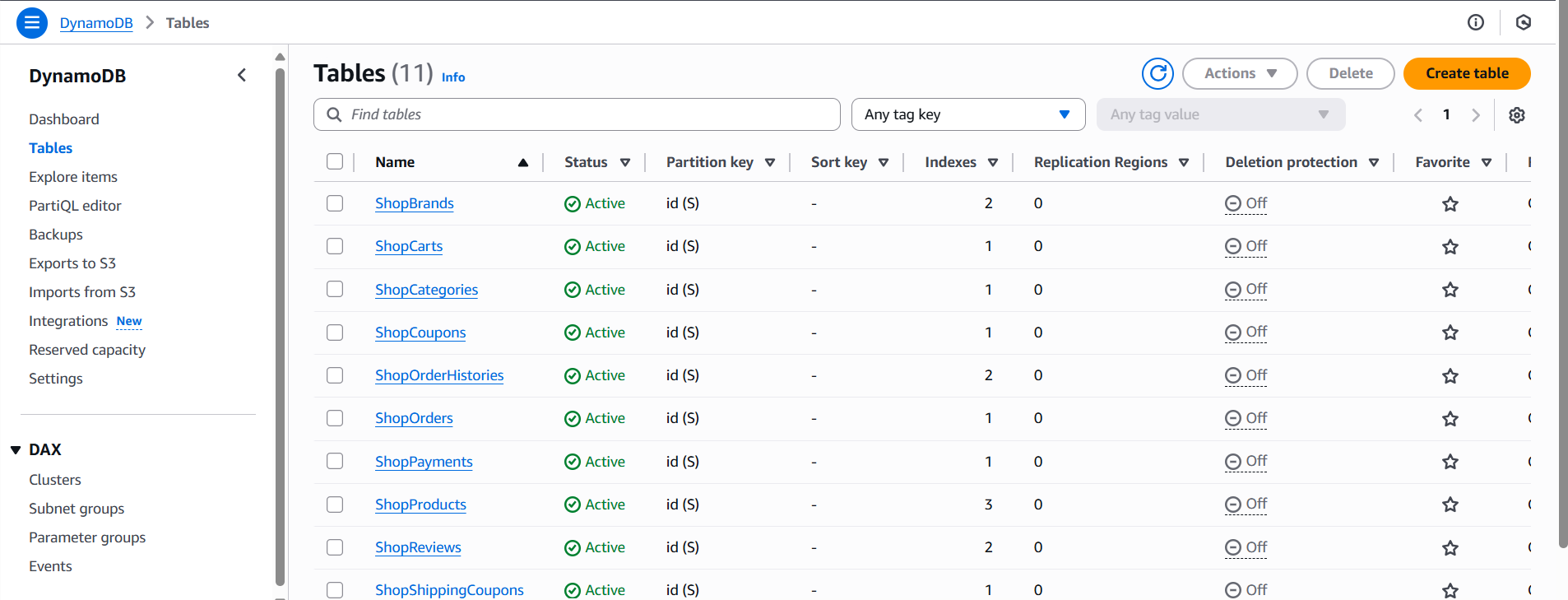1568x600 pixels.
Task: Check the ShopProducts row checkbox
Action: point(335,505)
